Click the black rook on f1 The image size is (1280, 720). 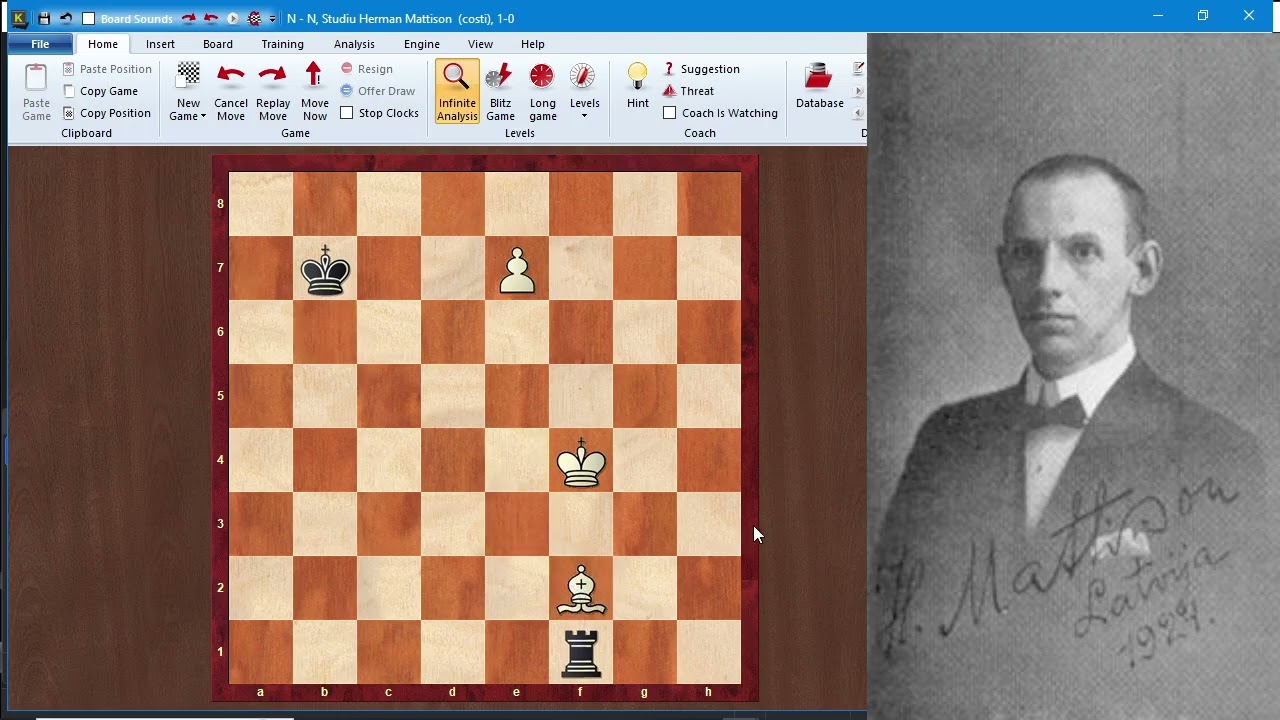tap(581, 653)
